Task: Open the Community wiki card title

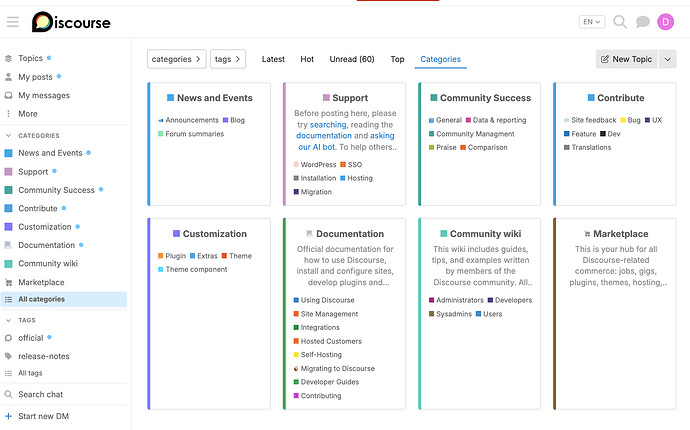Action: click(485, 234)
